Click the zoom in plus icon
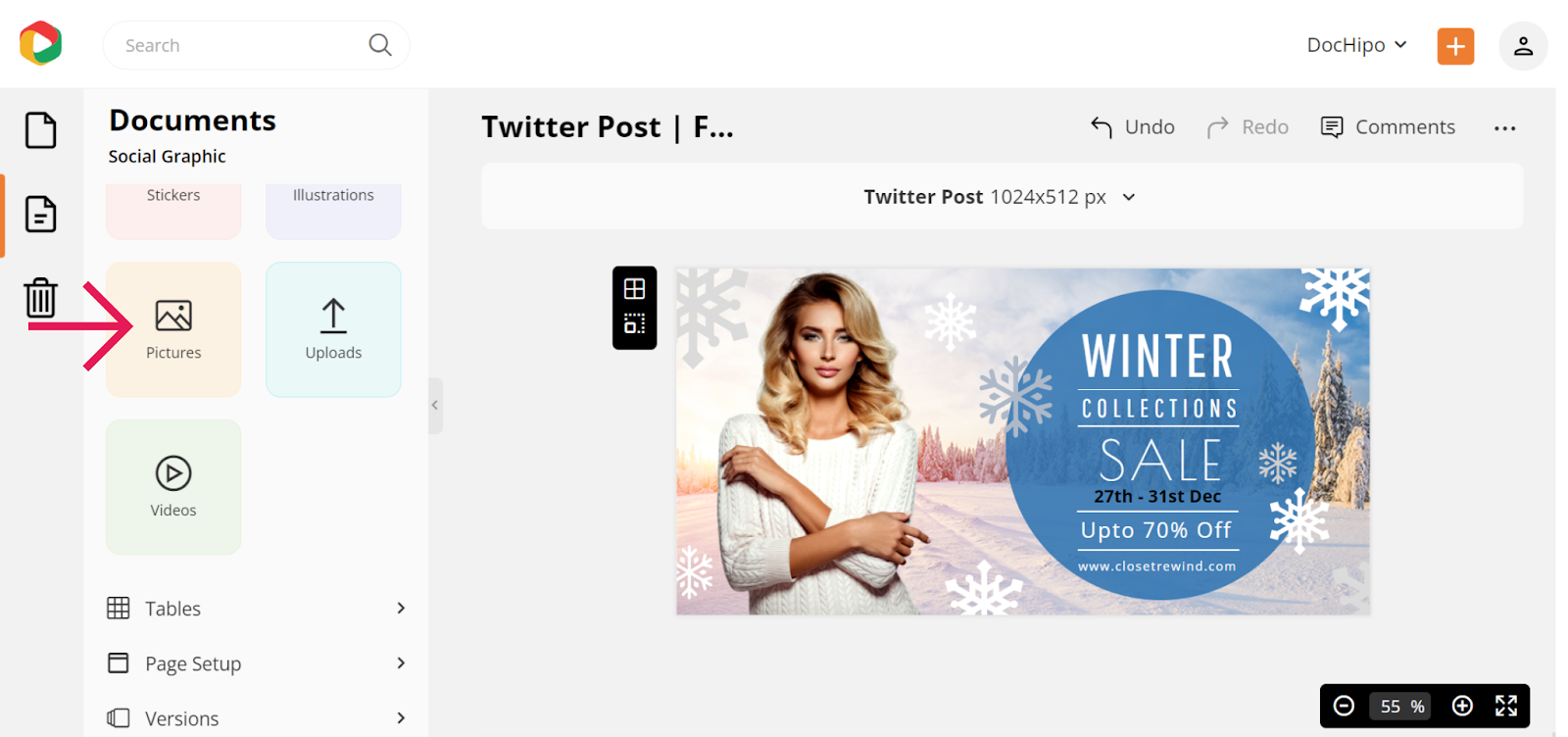The image size is (1568, 737). coord(1462,706)
